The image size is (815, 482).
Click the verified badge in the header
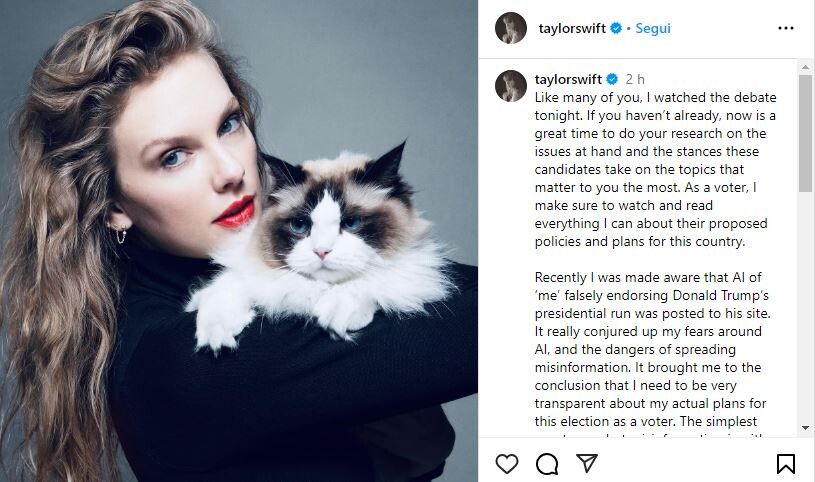616,28
